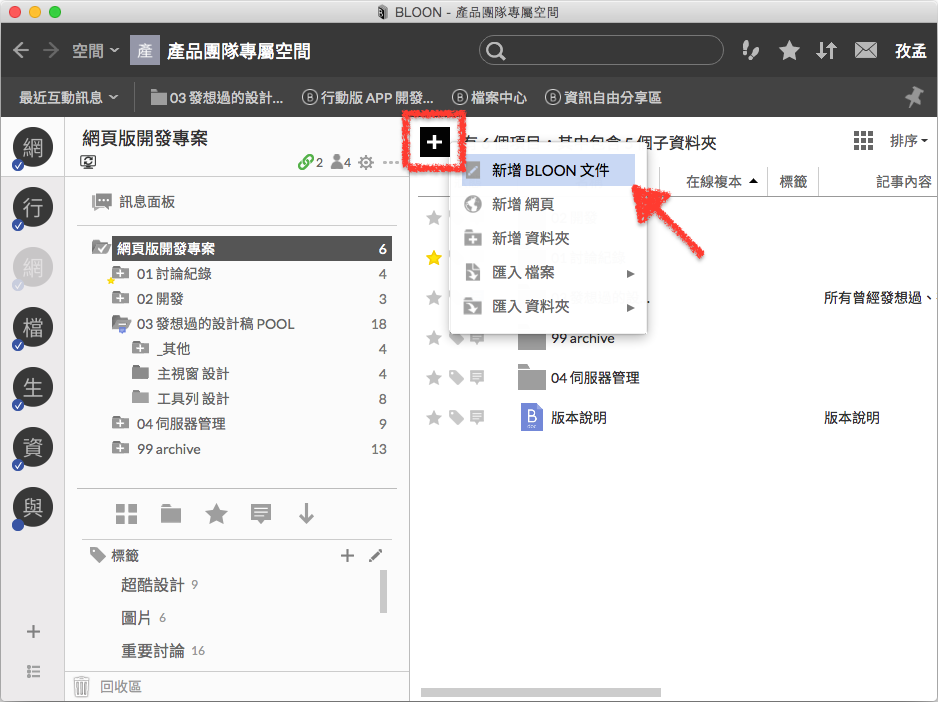Viewport: 938px width, 702px height.
Task: Expand the _其他 tree folder
Action: pyautogui.click(x=141, y=348)
